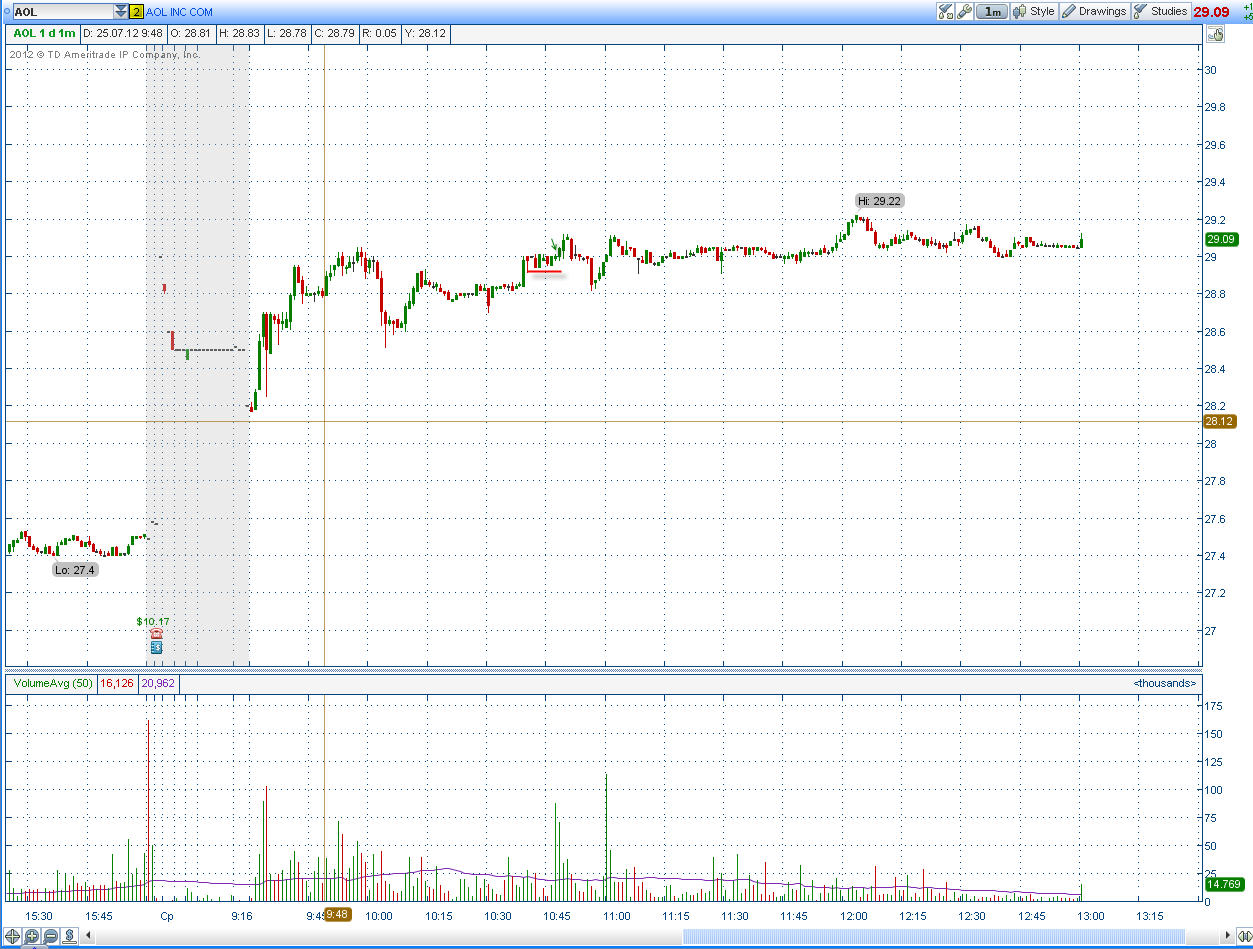Open the Studies menu

(x=1160, y=12)
